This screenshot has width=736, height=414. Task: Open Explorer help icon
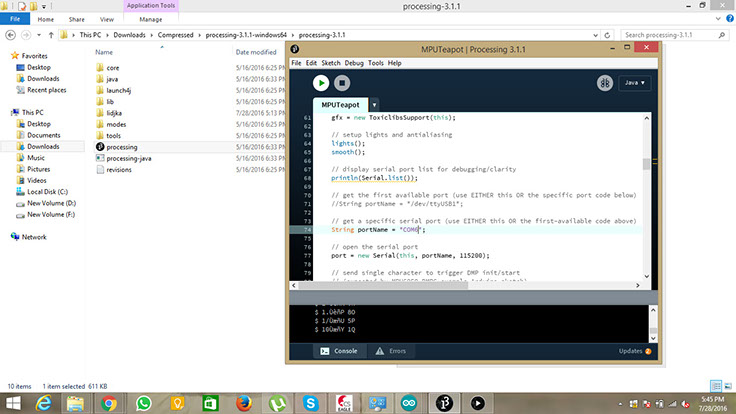click(x=729, y=19)
